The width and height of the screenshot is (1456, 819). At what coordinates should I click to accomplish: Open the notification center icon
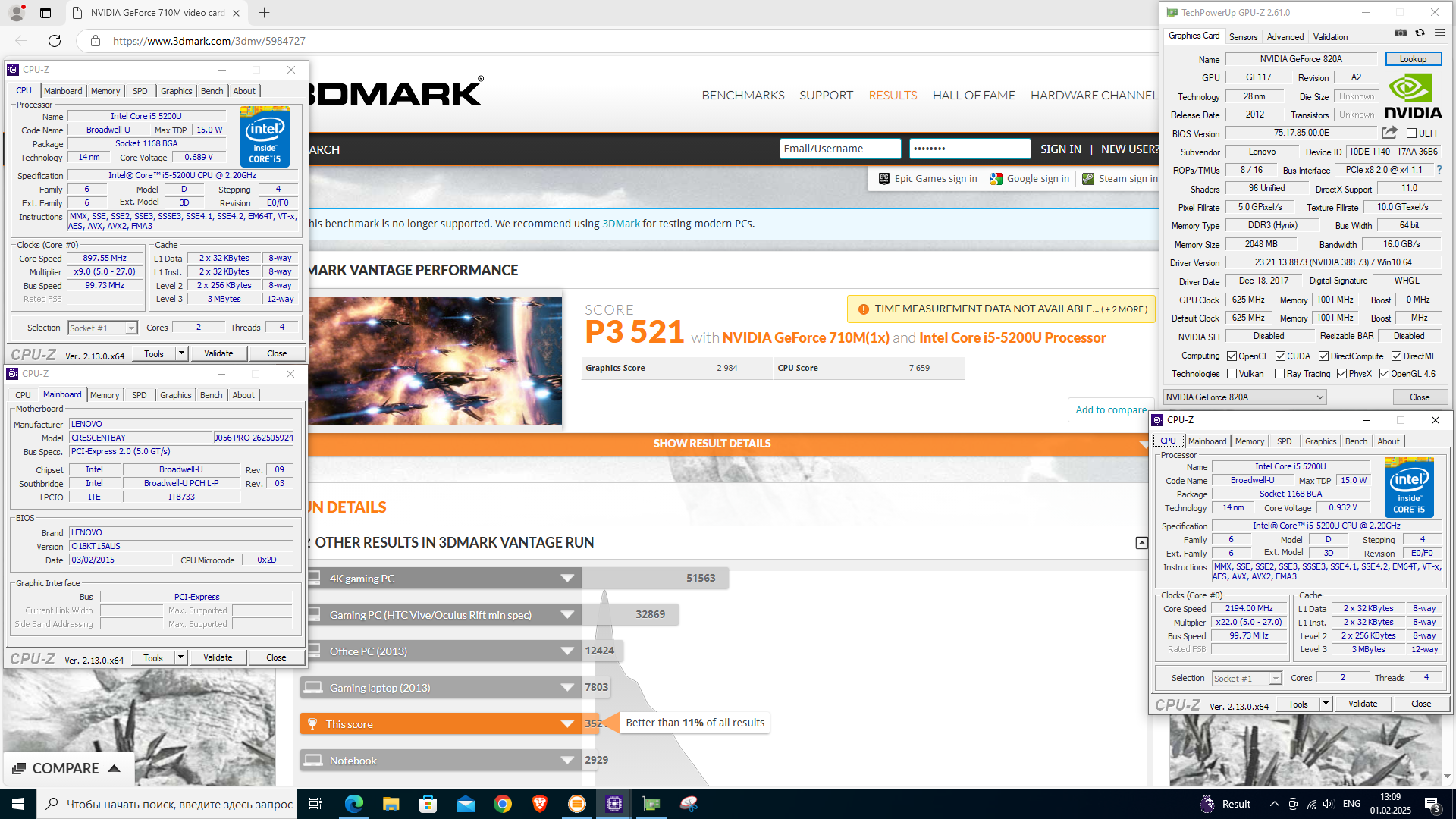click(x=1432, y=804)
